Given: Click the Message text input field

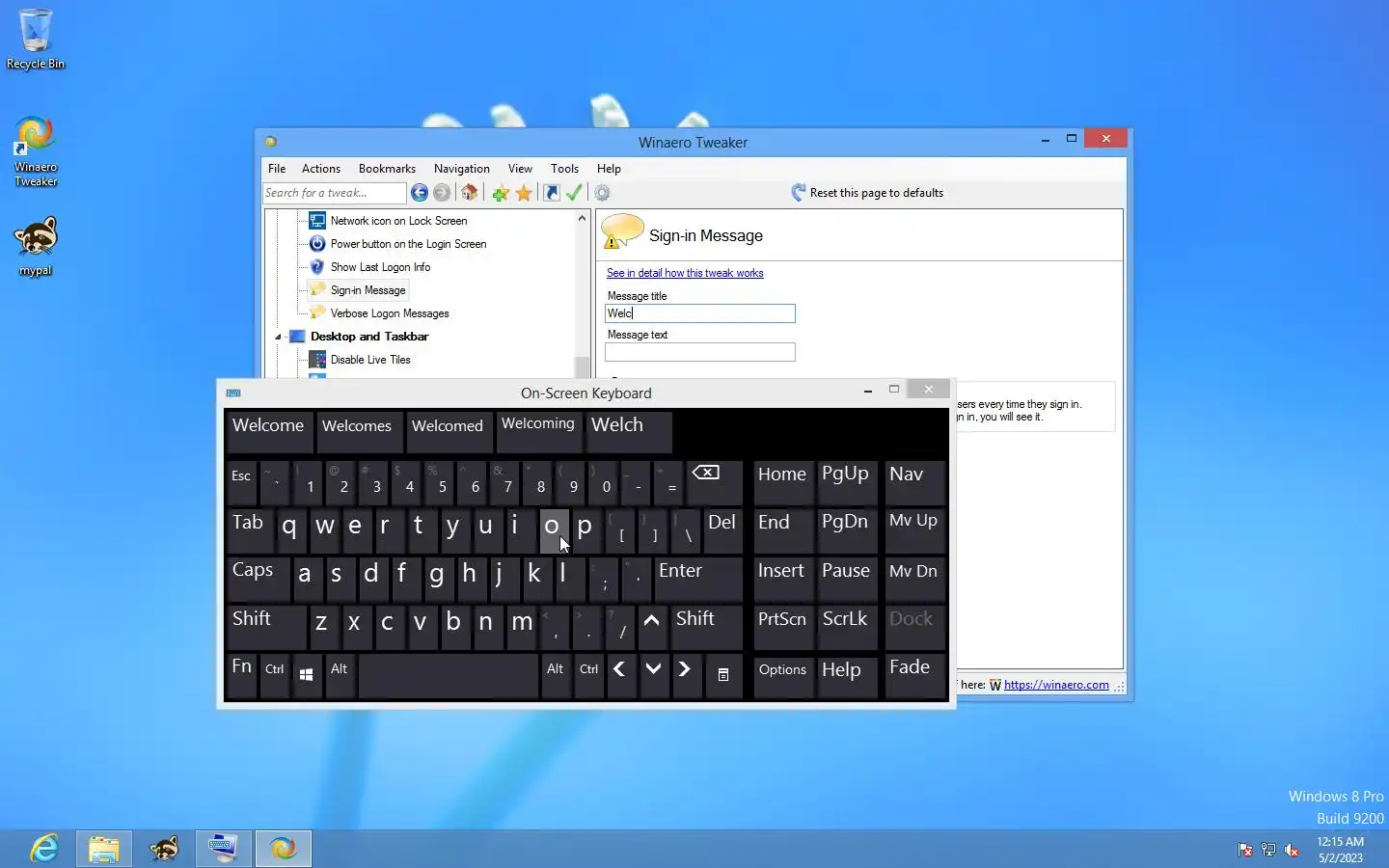Looking at the screenshot, I should 700,352.
